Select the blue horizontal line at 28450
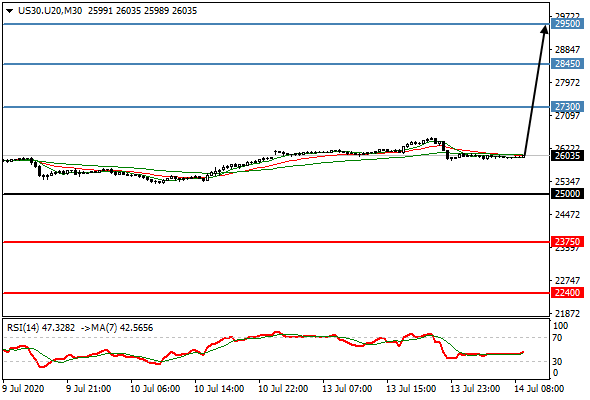The height and width of the screenshot is (400, 590). 276,64
